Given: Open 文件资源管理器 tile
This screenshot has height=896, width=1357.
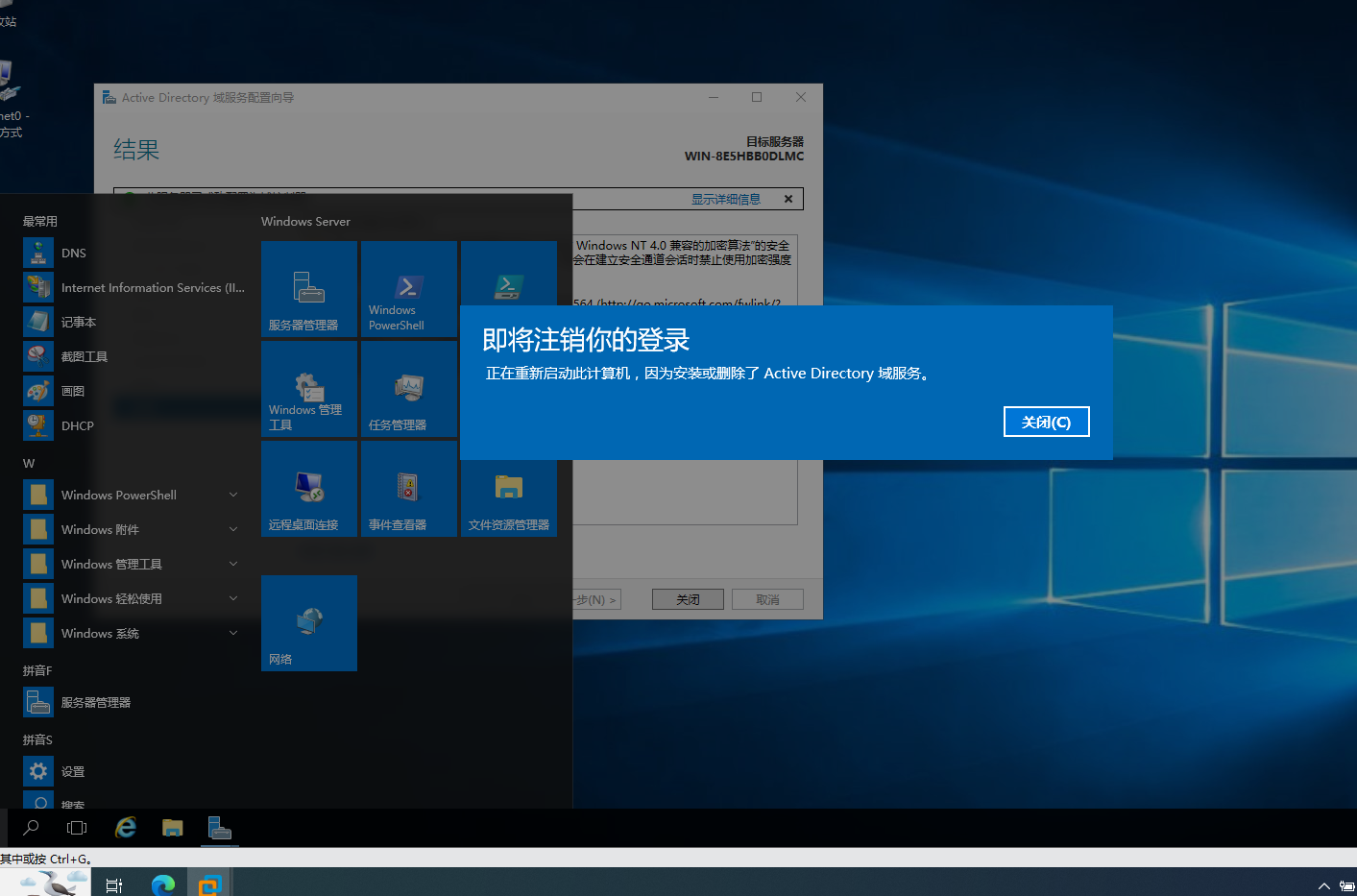Looking at the screenshot, I should (509, 498).
